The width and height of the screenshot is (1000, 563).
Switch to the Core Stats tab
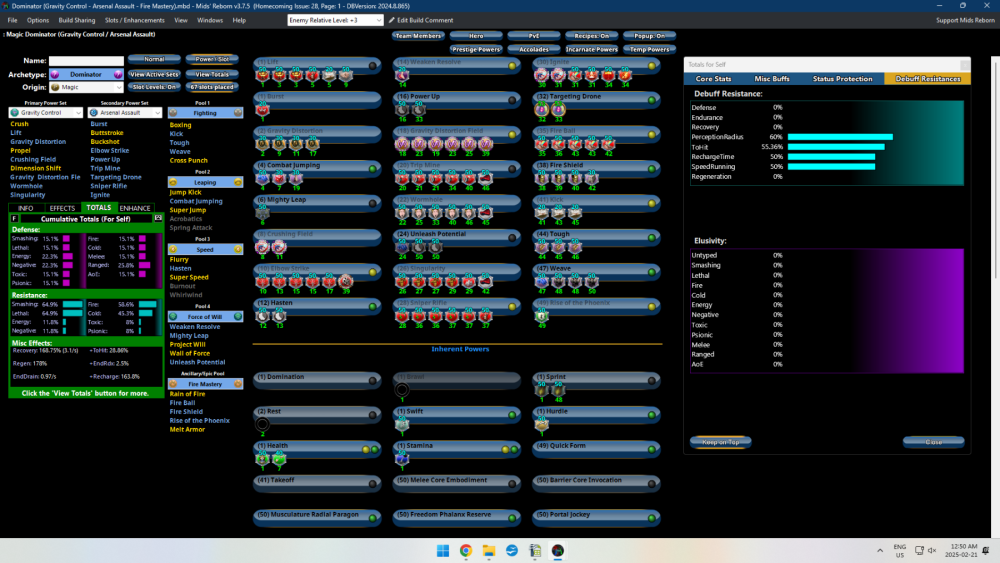(x=713, y=79)
